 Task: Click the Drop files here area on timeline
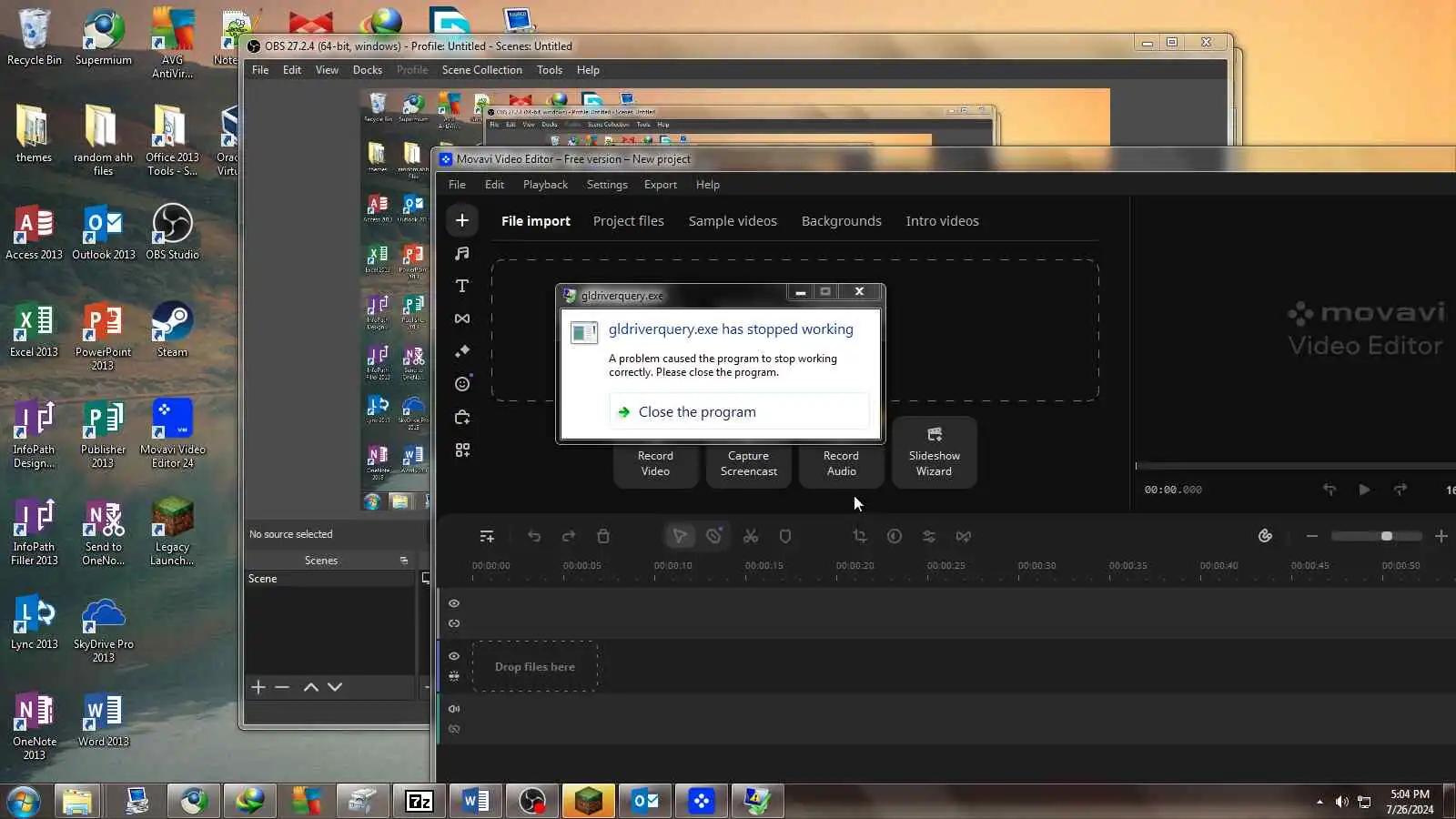[535, 667]
